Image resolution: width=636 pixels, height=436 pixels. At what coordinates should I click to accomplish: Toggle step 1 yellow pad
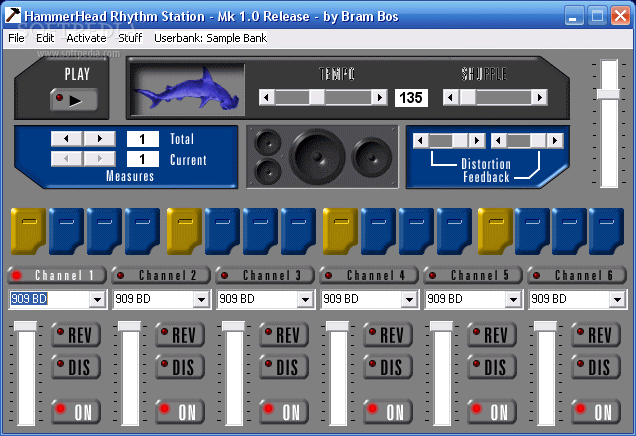click(28, 231)
